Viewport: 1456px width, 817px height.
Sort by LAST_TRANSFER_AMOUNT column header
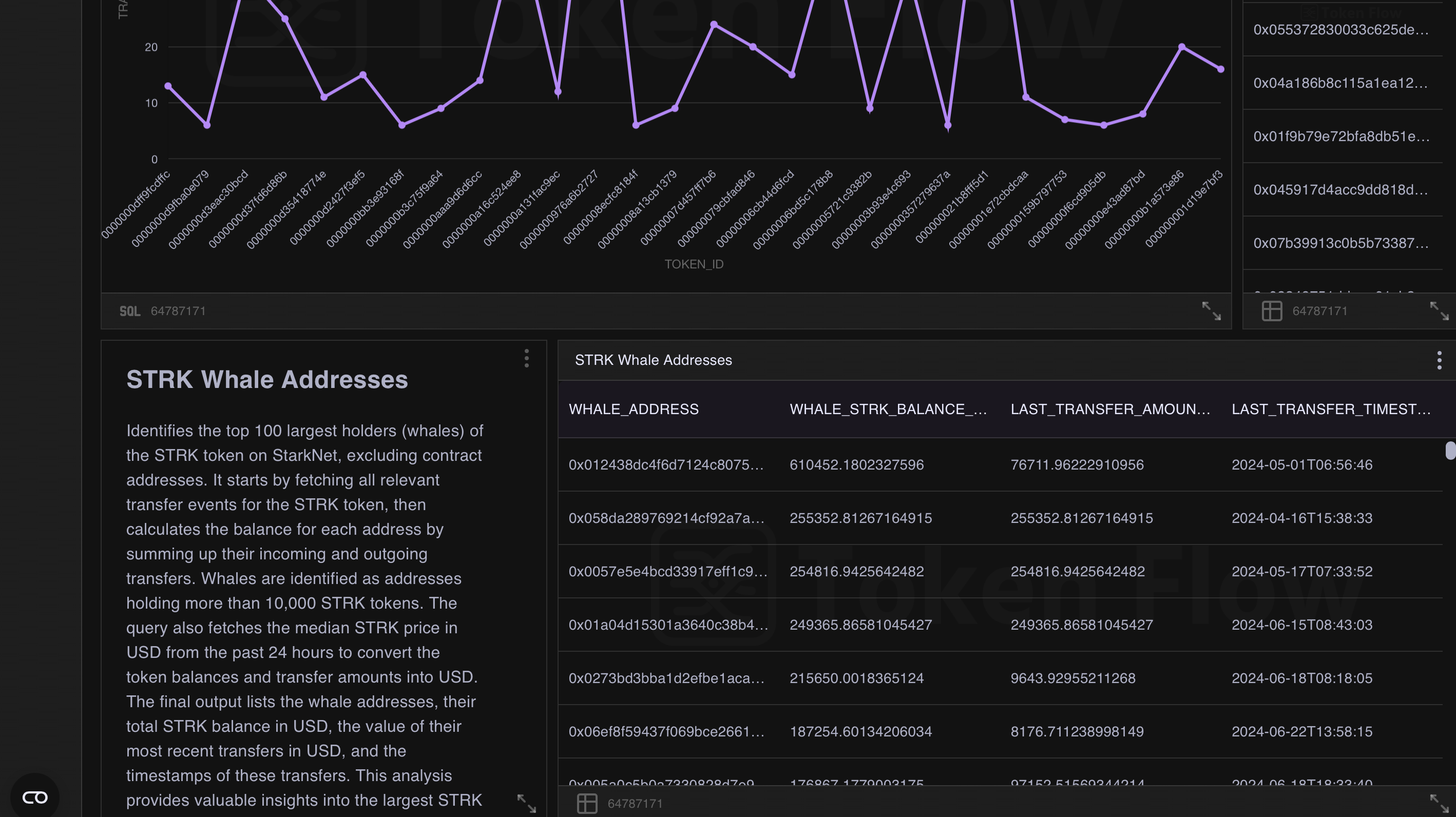1110,409
